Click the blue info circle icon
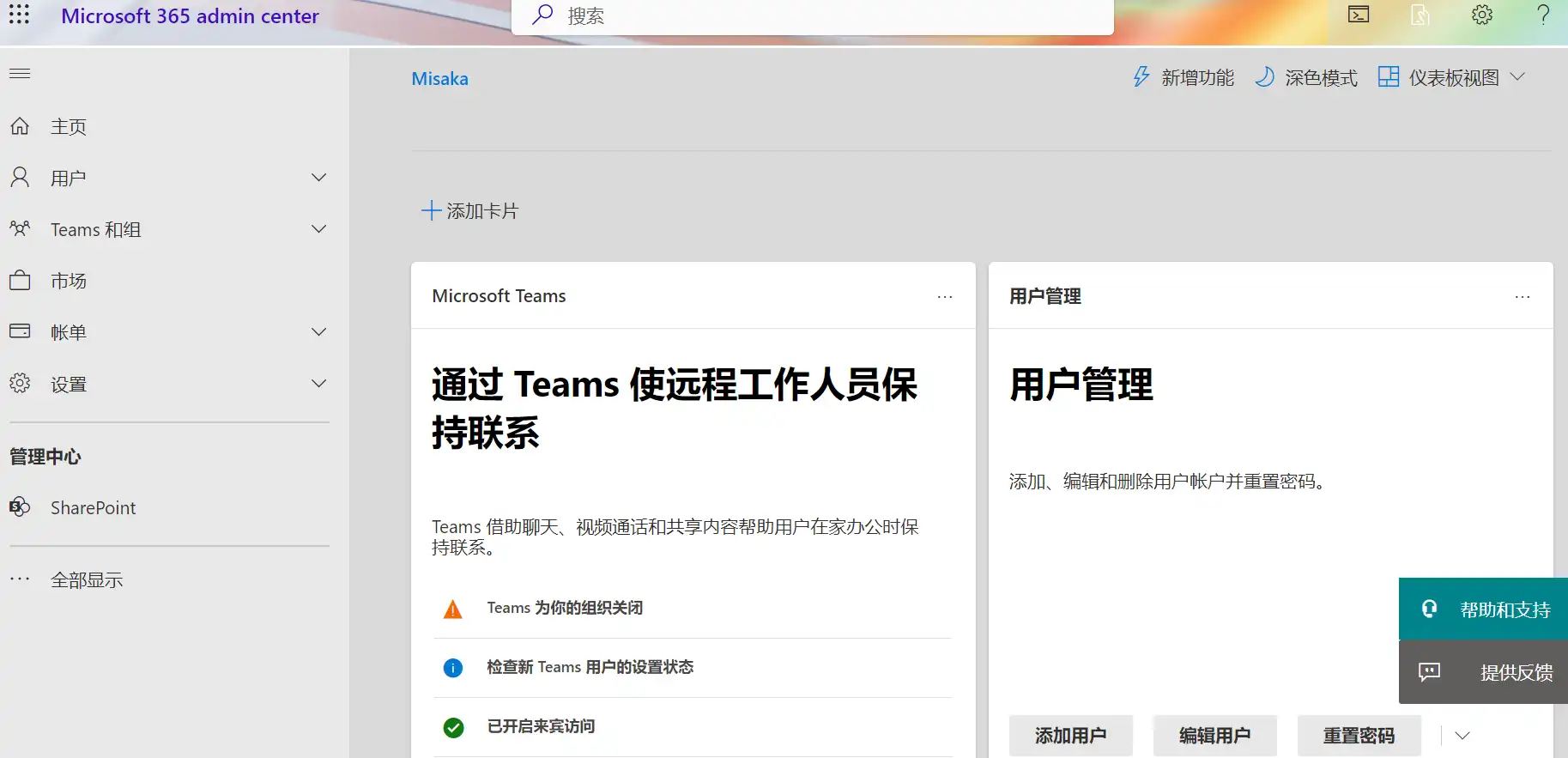This screenshot has width=1568, height=758. point(453,668)
